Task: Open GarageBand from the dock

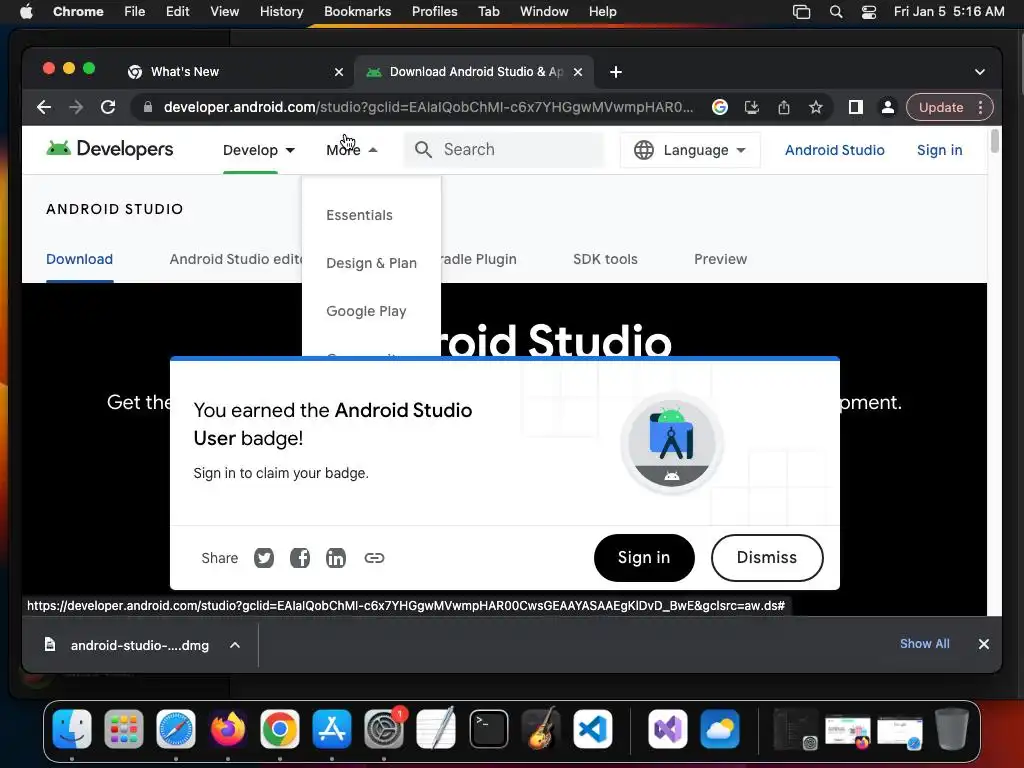Action: click(541, 729)
